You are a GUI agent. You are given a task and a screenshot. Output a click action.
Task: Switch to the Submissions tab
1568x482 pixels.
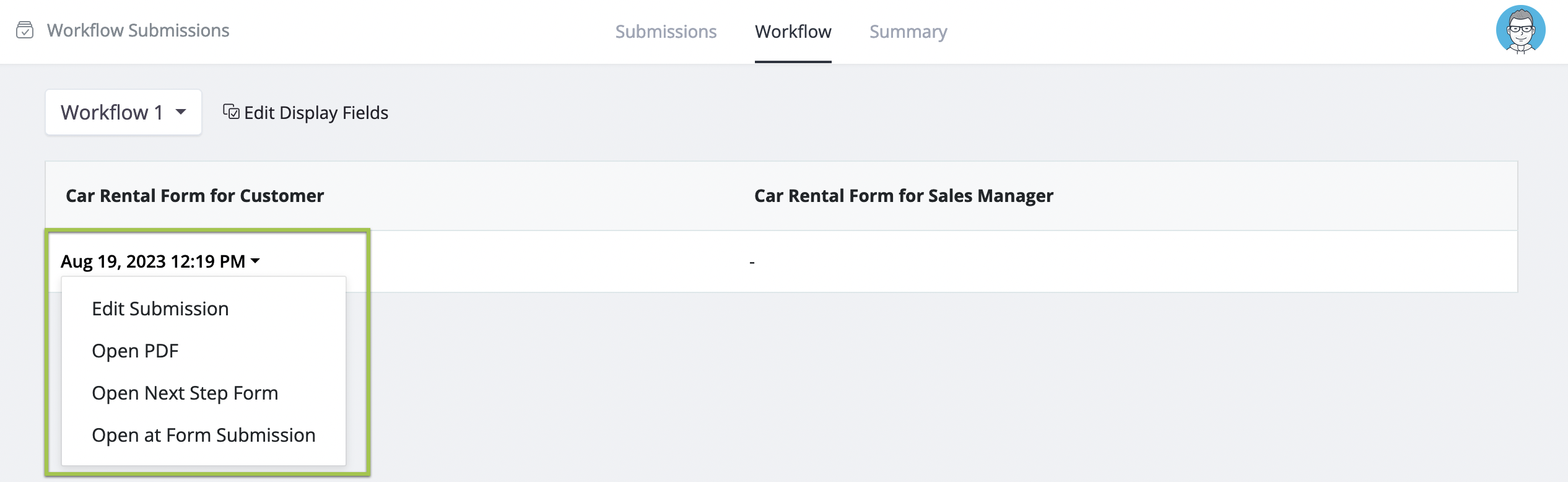pyautogui.click(x=666, y=32)
